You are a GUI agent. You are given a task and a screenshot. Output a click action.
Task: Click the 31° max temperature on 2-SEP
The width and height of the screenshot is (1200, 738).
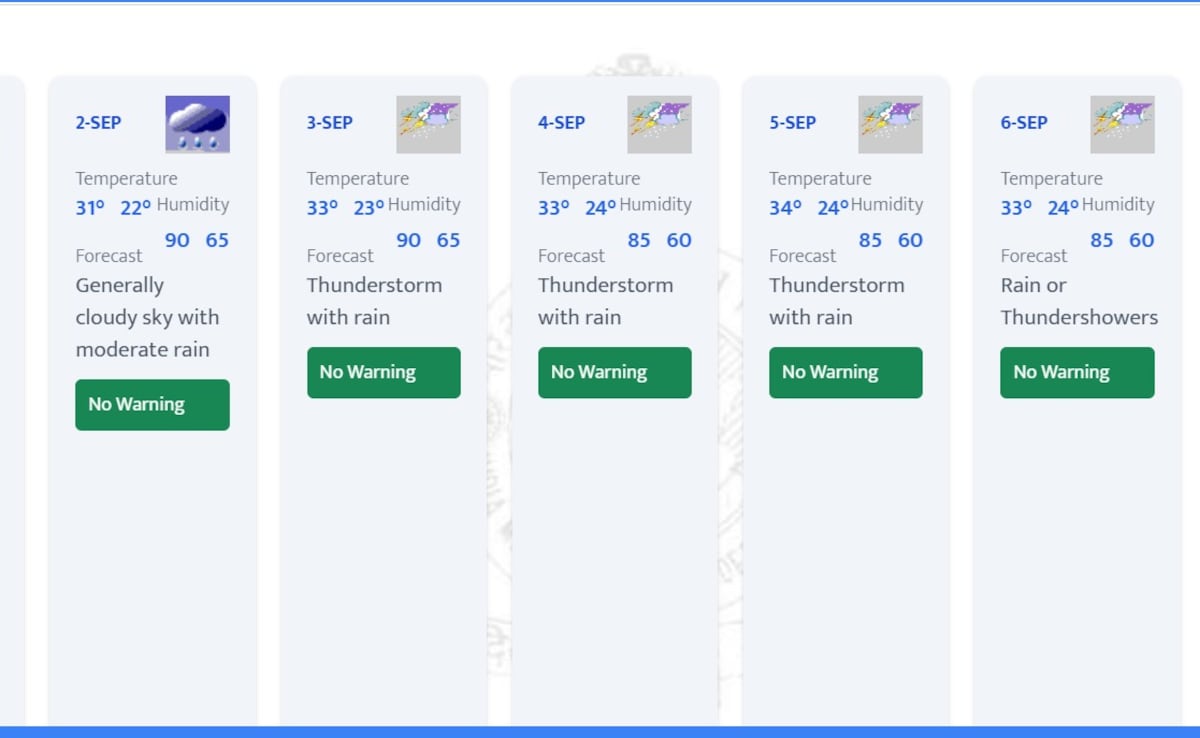pyautogui.click(x=90, y=208)
